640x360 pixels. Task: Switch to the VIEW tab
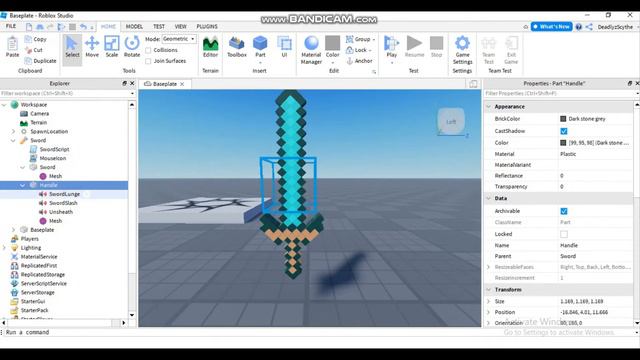tap(180, 27)
